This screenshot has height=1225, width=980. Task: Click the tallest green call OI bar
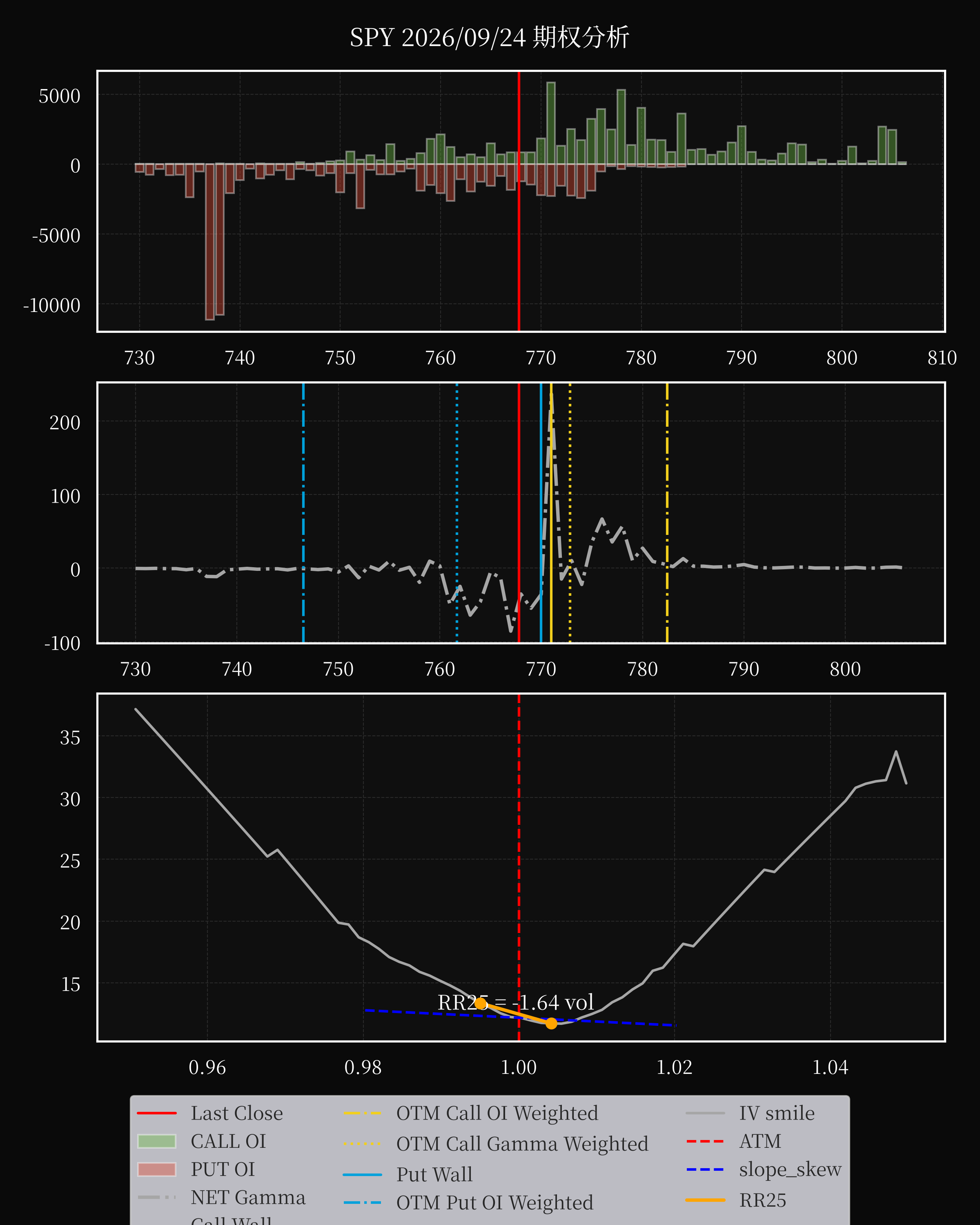[550, 123]
